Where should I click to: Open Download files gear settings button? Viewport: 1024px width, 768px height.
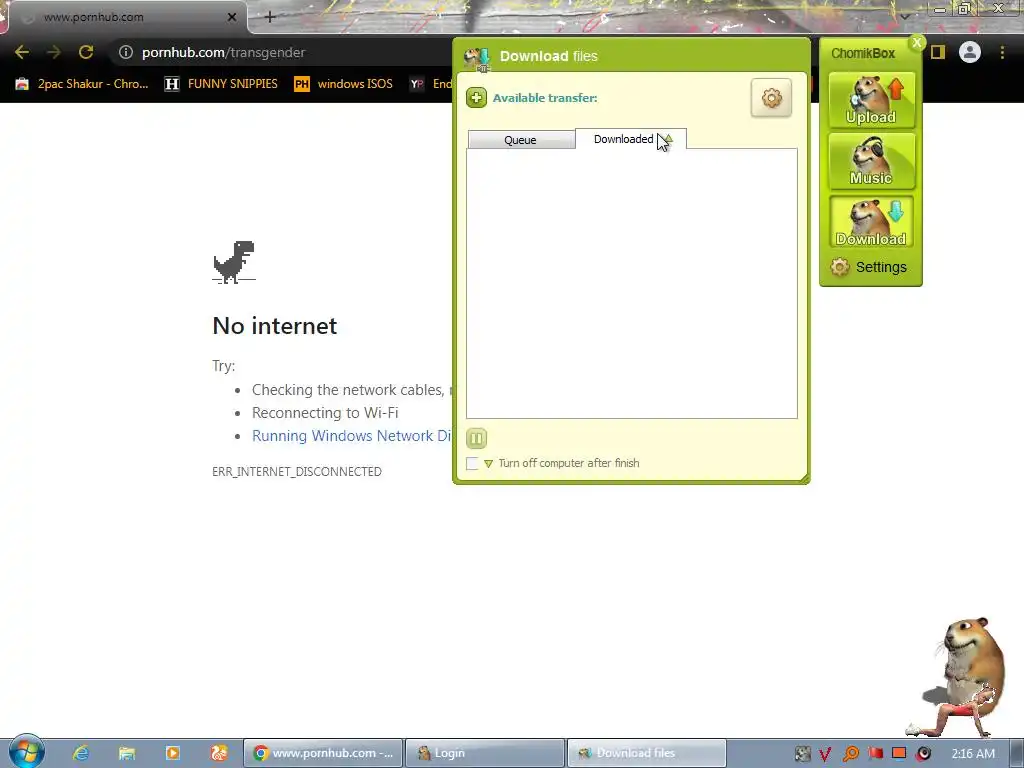click(x=771, y=98)
